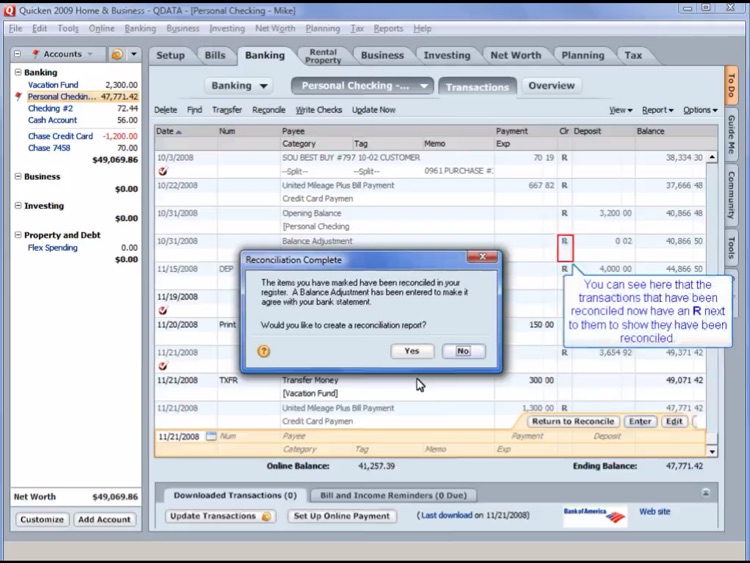Select Chase Credit Card account in sidebar

[x=60, y=136]
